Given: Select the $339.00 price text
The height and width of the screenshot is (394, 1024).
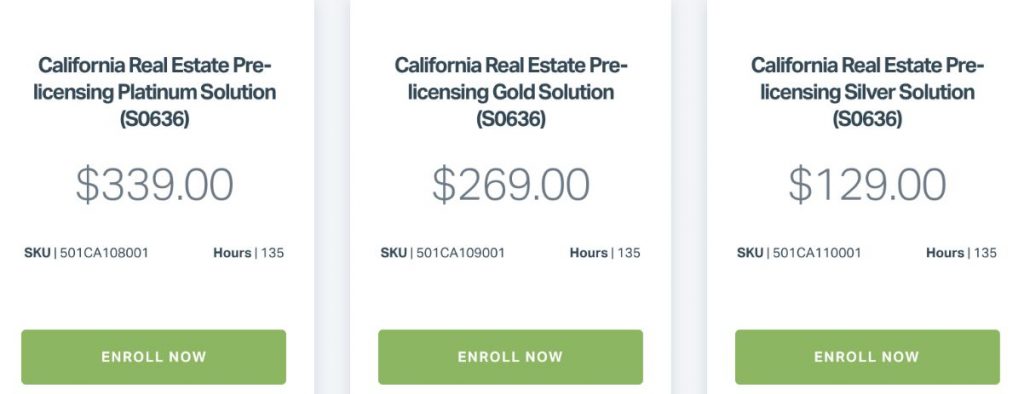Looking at the screenshot, I should point(154,185).
